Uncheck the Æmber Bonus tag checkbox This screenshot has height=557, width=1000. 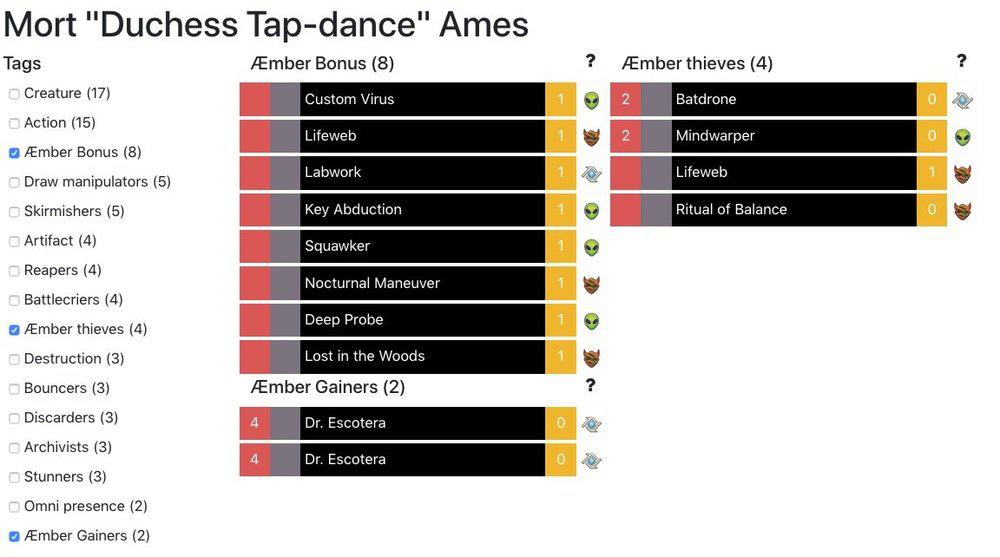coord(14,153)
